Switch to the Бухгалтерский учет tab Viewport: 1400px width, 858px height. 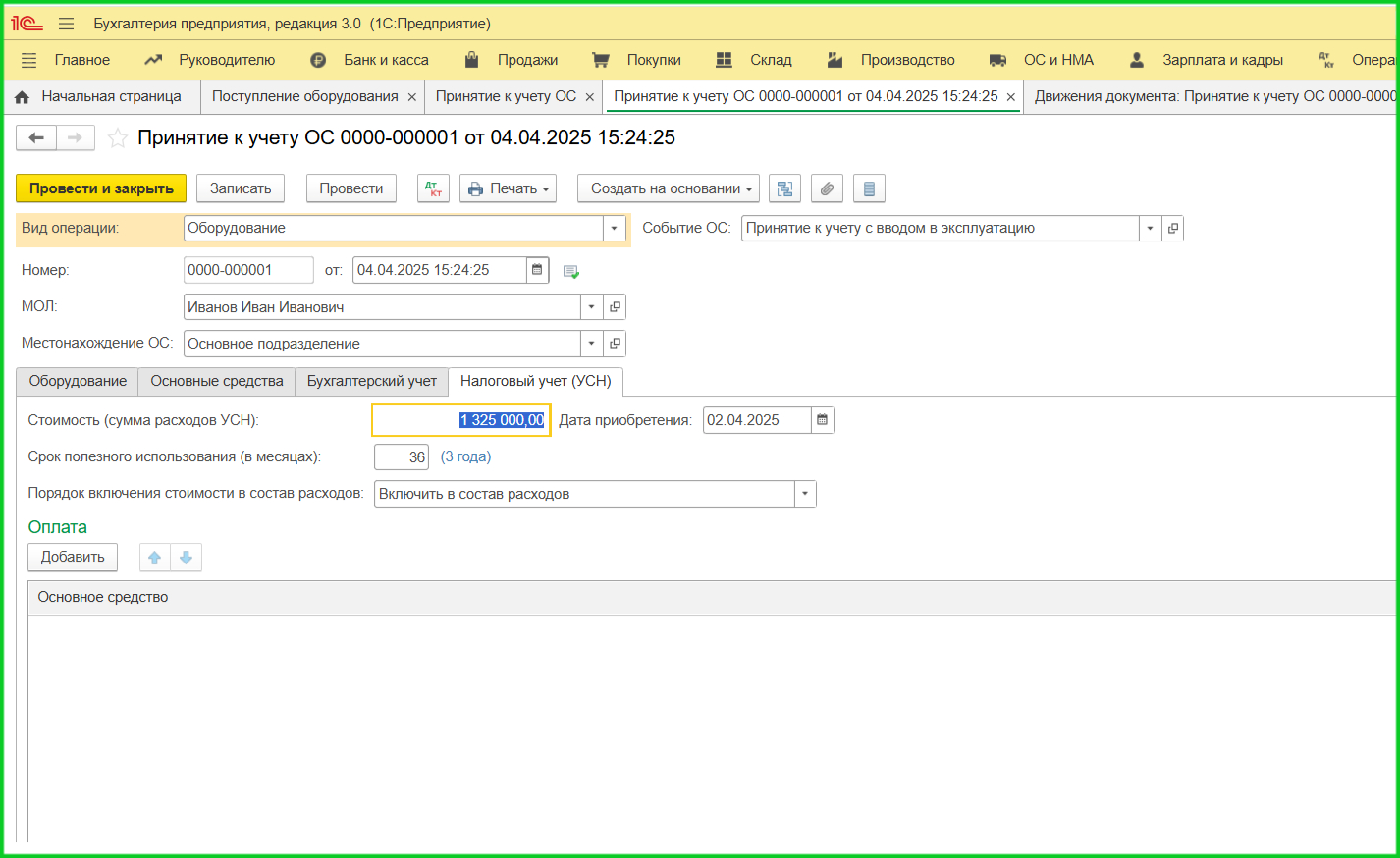(x=371, y=381)
